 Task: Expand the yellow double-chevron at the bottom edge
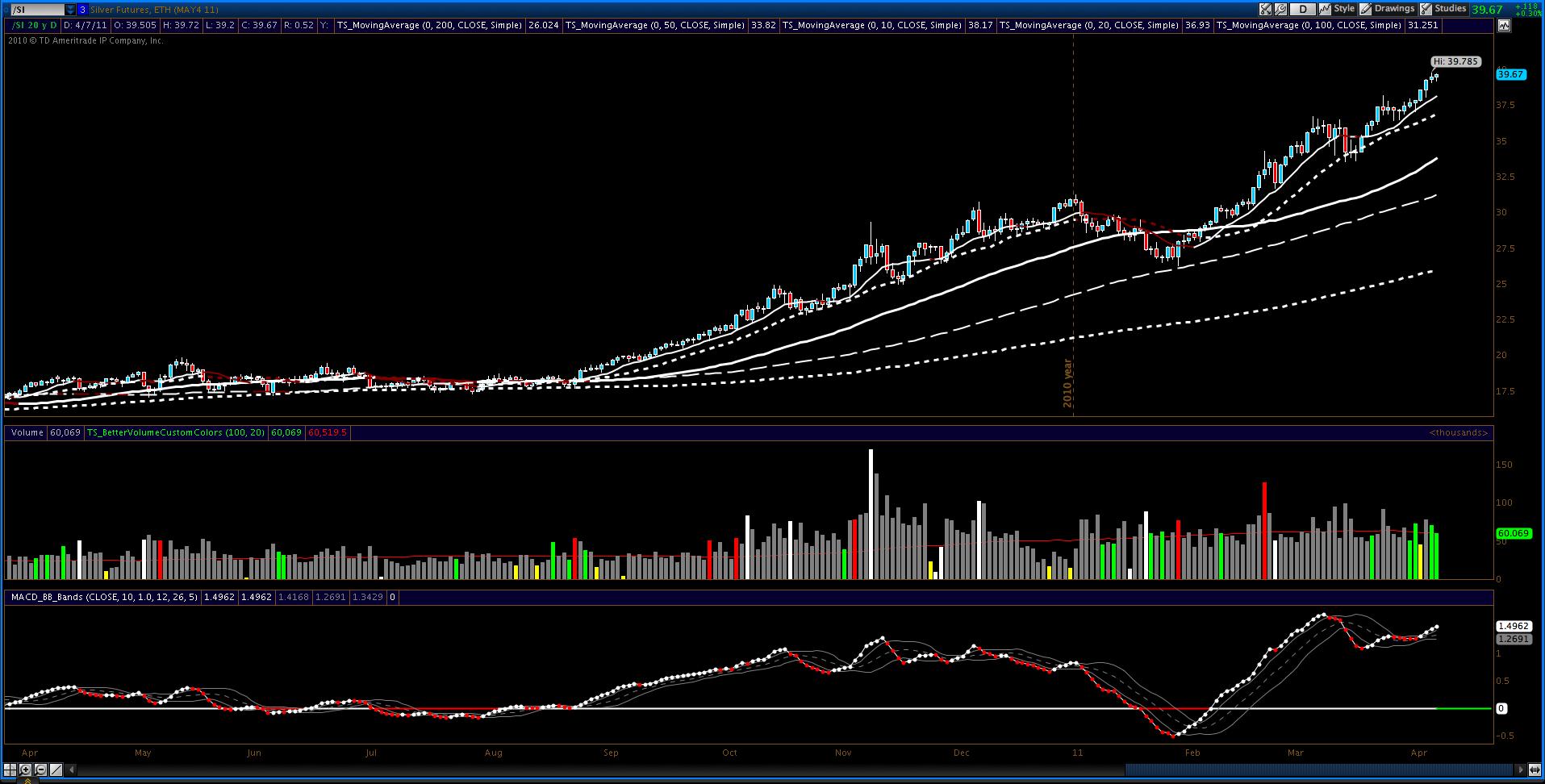pyautogui.click(x=27, y=780)
